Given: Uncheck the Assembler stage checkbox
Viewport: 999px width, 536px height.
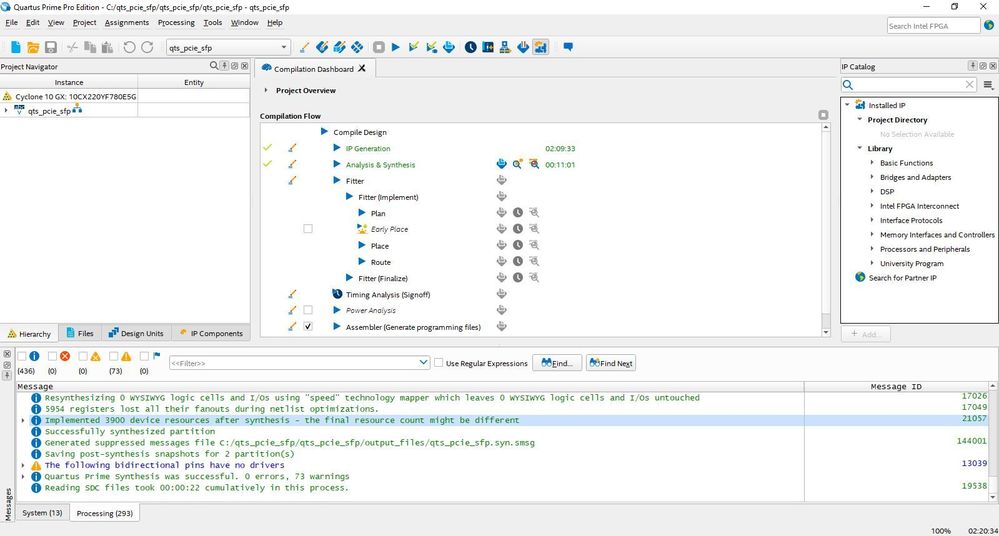Looking at the screenshot, I should tap(308, 327).
